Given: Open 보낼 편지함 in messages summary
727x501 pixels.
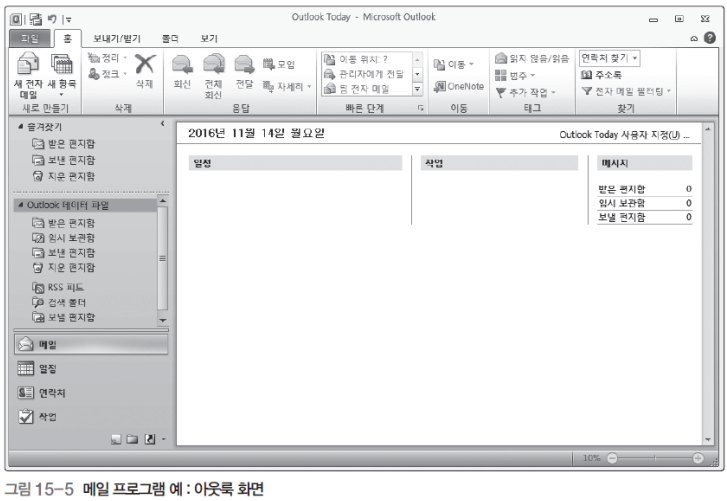Looking at the screenshot, I should 644,217.
